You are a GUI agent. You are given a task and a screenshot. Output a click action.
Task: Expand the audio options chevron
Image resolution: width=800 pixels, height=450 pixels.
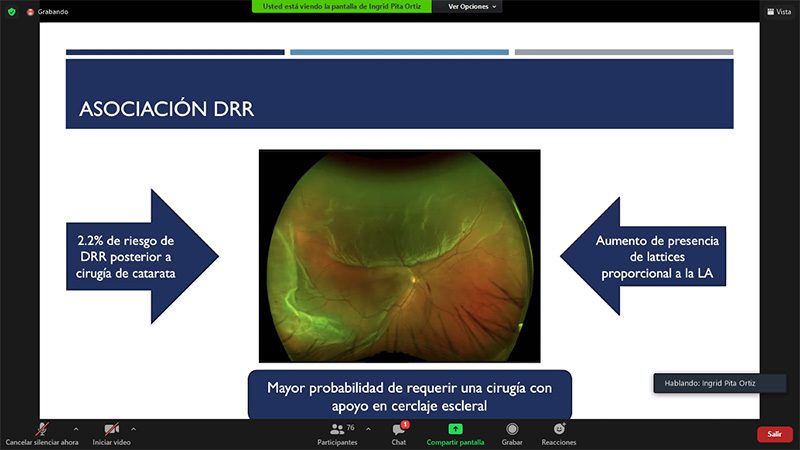click(76, 429)
